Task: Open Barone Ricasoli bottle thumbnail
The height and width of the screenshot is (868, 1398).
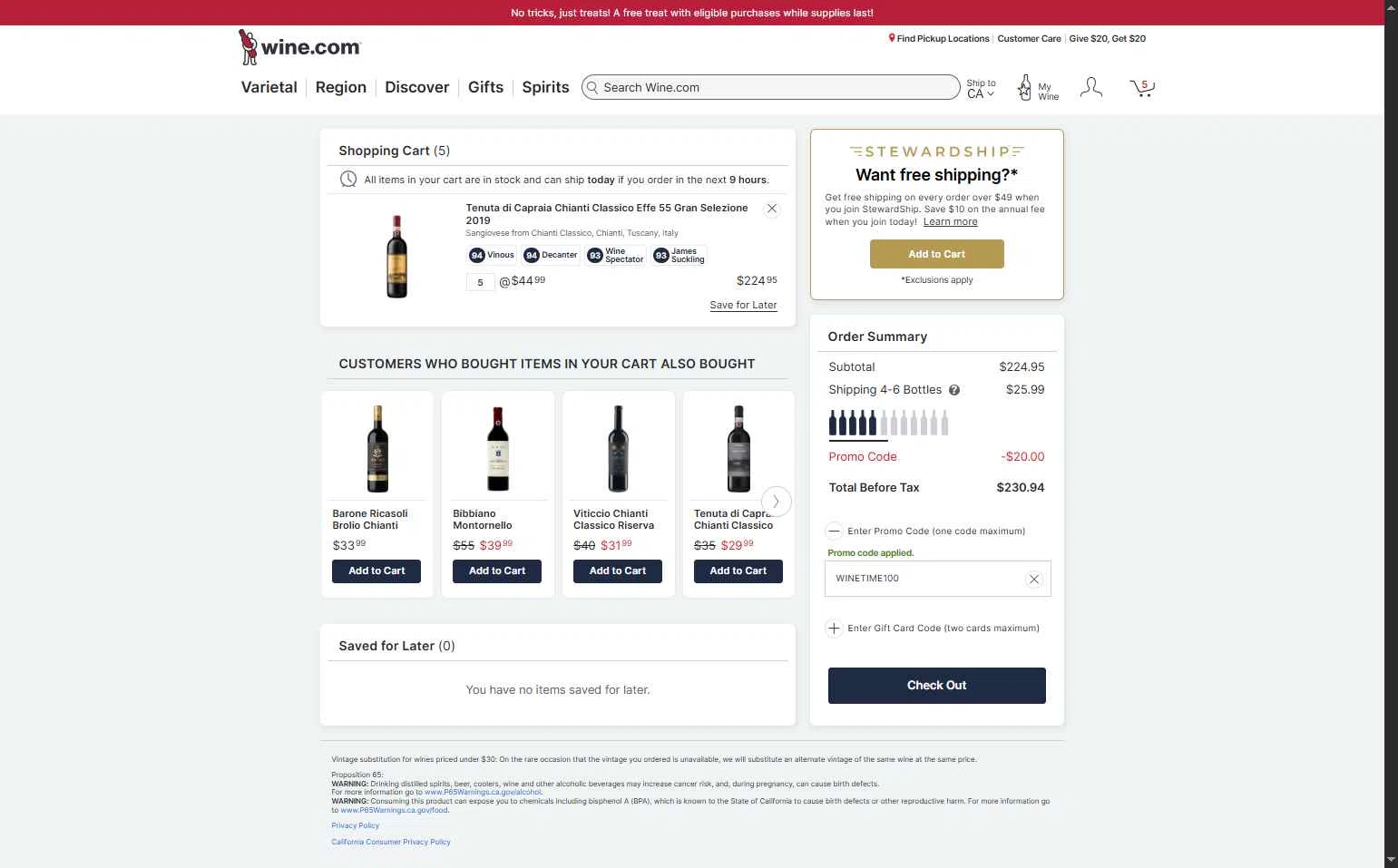Action: click(377, 448)
